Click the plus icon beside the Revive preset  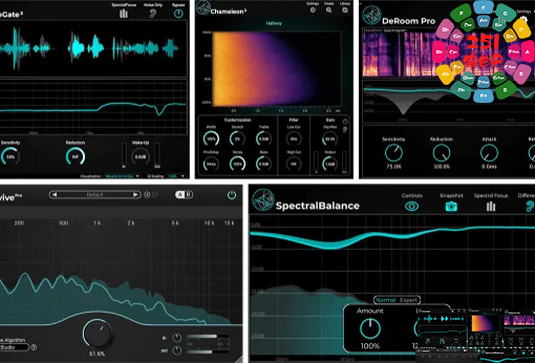[x=147, y=195]
